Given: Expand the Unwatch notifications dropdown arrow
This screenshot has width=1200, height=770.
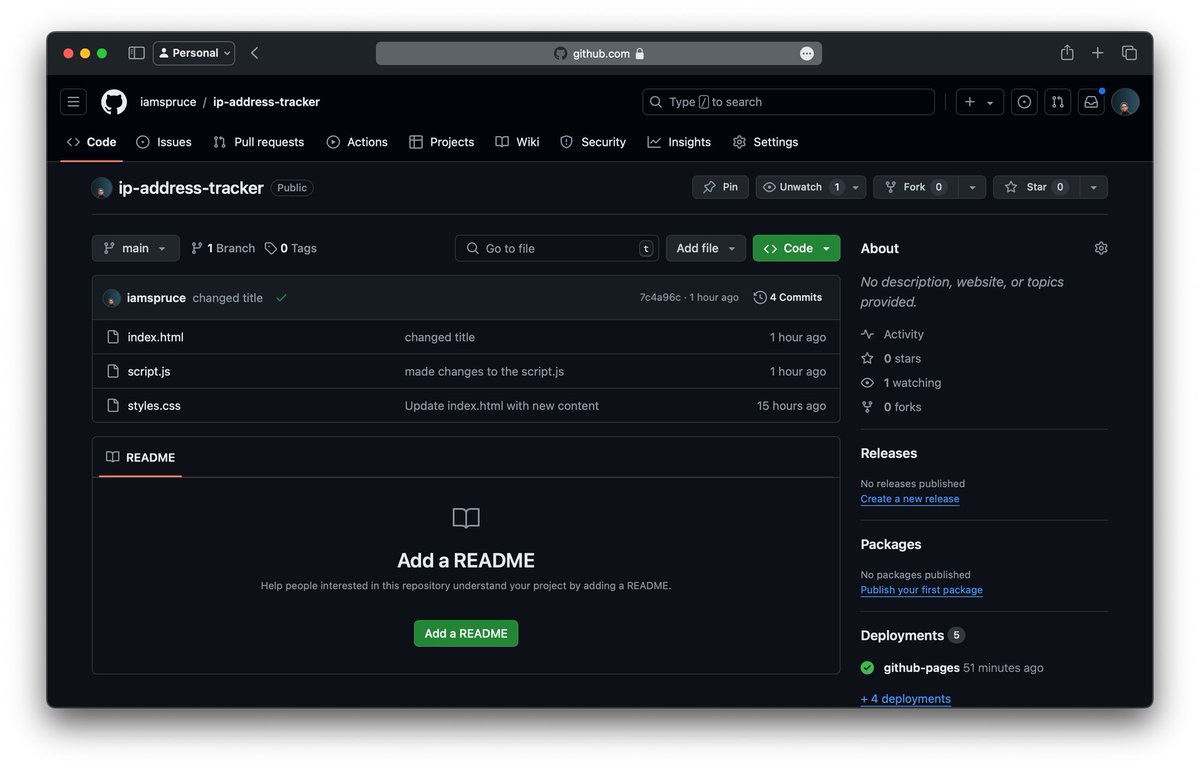Looking at the screenshot, I should (856, 187).
